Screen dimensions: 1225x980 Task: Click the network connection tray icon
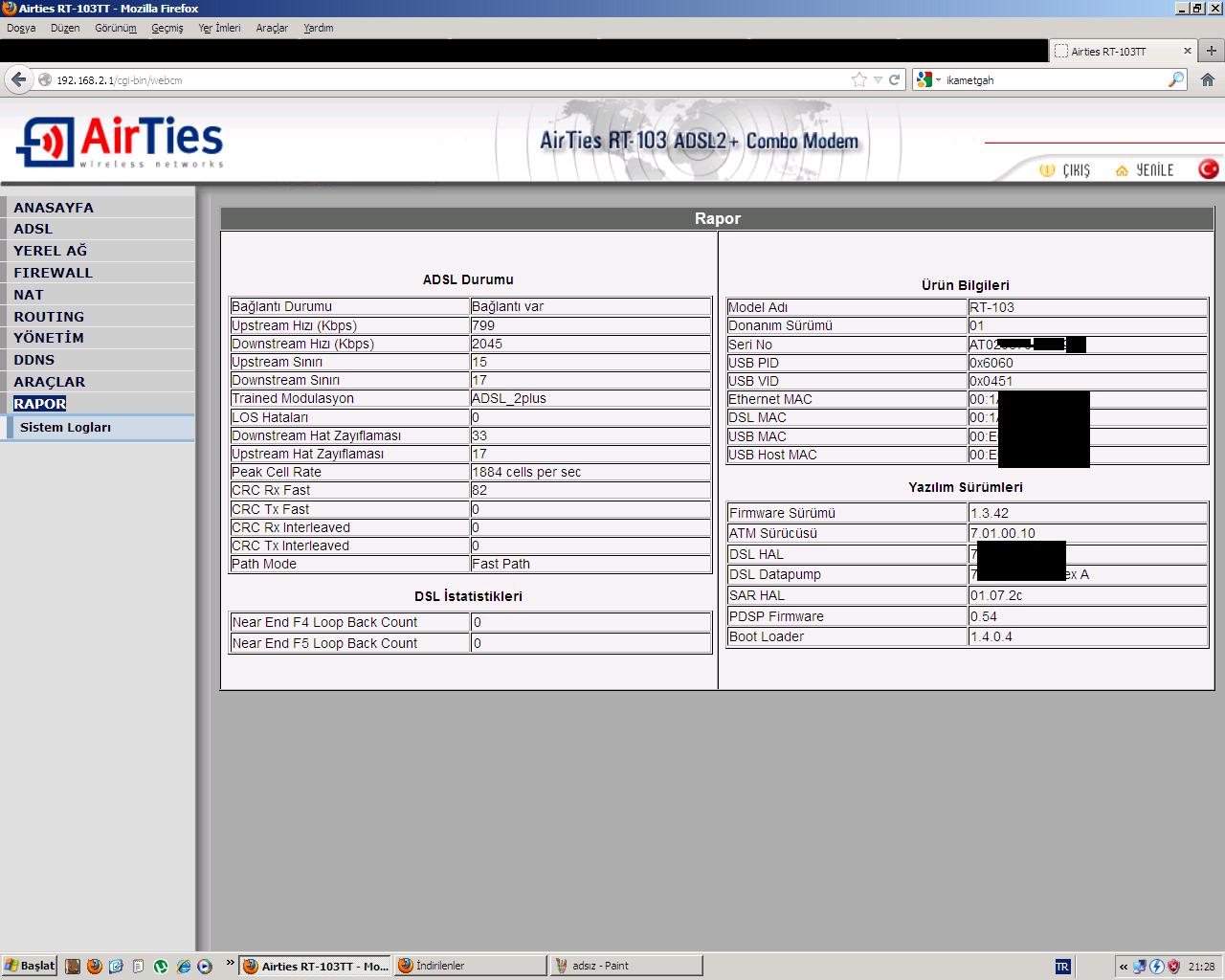click(1141, 967)
